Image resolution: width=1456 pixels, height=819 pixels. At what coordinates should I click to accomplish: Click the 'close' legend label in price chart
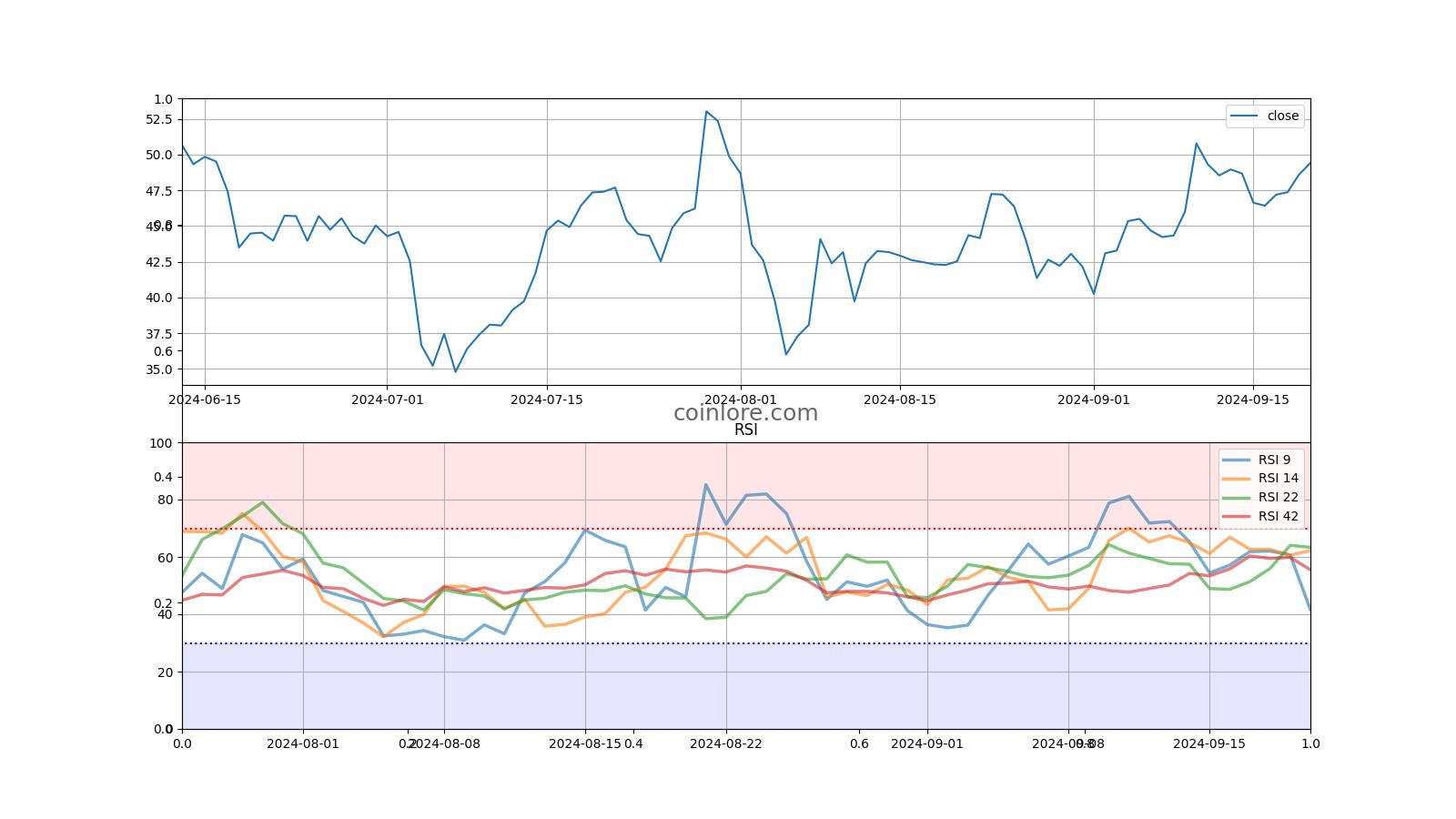click(x=1283, y=116)
